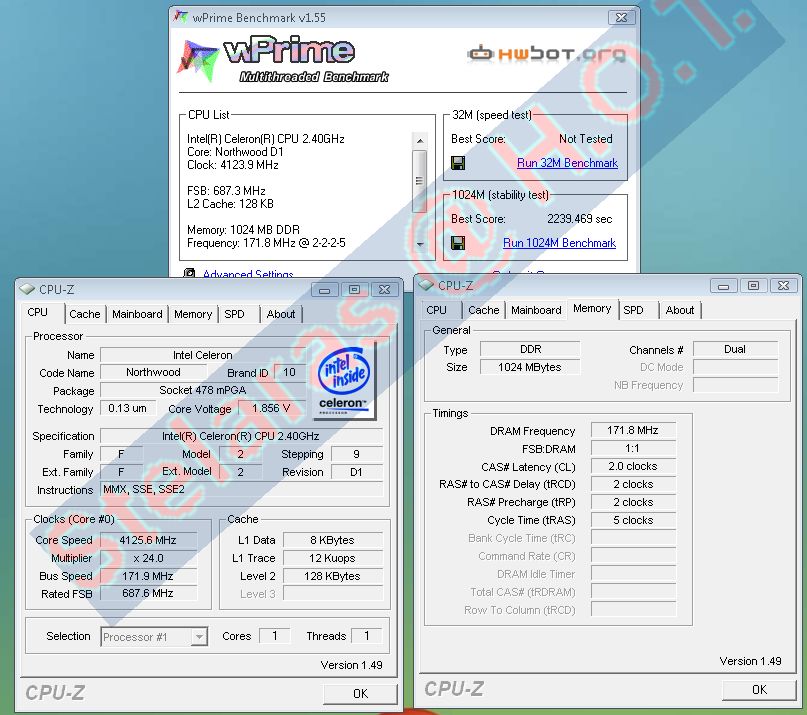Run the 1024M Benchmark

coord(559,243)
